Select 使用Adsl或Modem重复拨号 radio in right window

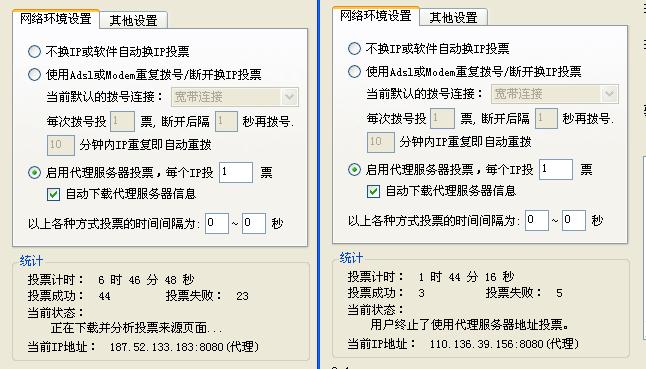354,72
